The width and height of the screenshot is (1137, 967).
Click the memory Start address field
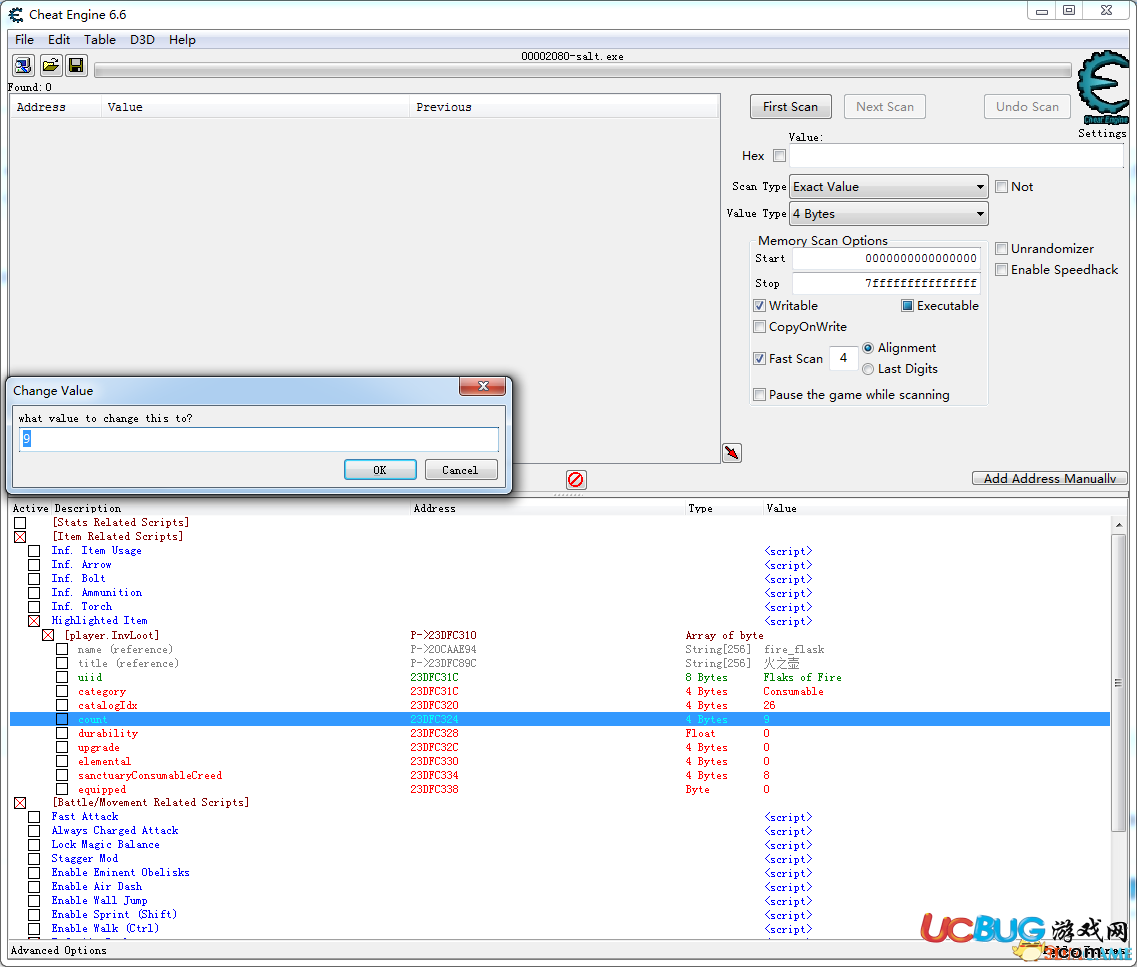(x=886, y=258)
